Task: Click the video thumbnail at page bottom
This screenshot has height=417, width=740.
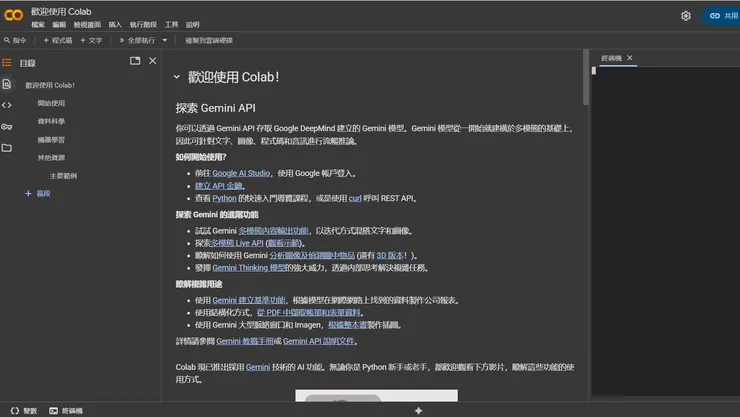Action: [376, 396]
